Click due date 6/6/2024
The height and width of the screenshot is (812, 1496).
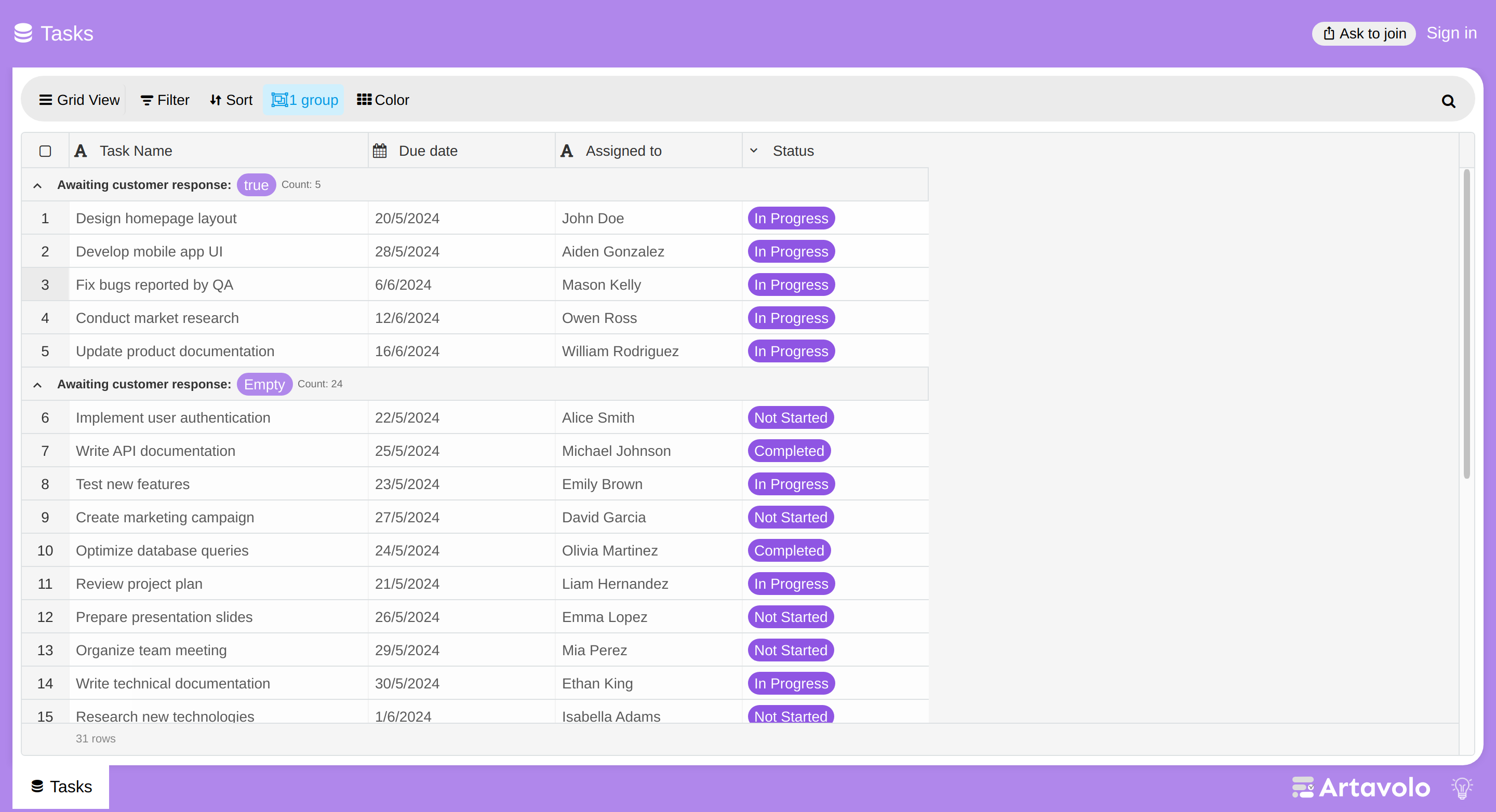[x=462, y=285]
